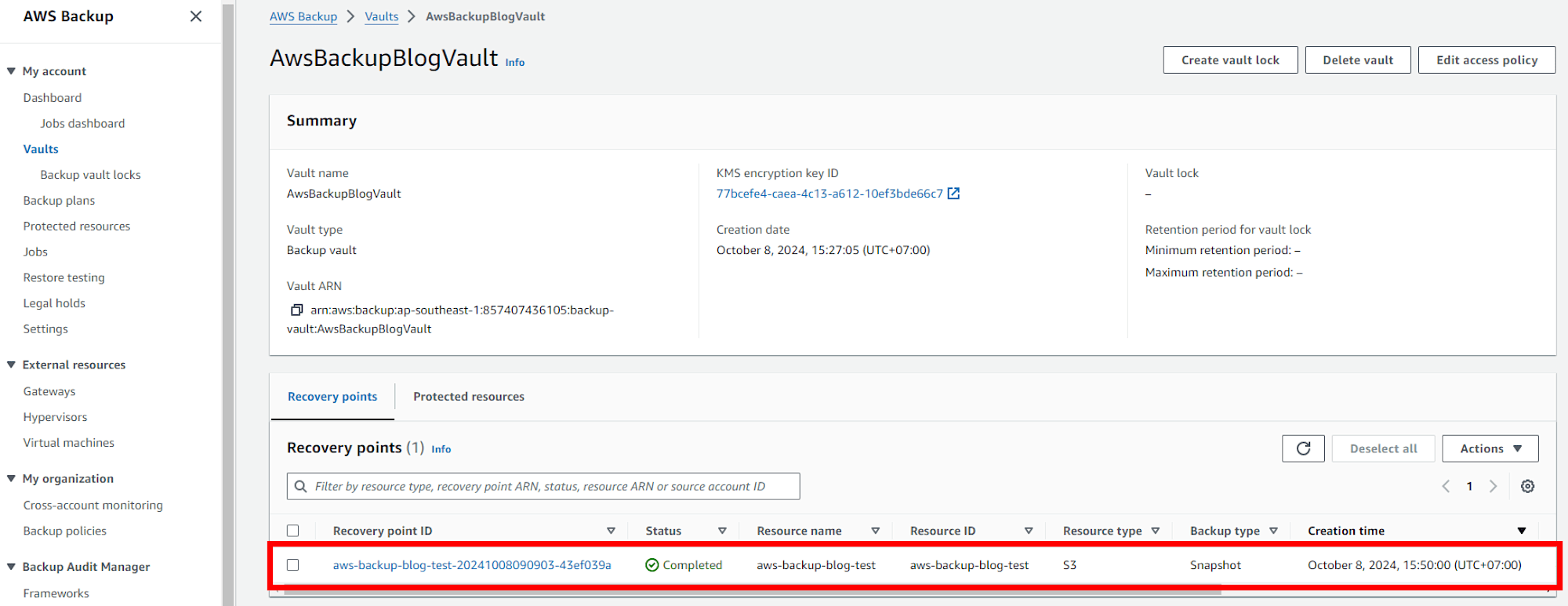The height and width of the screenshot is (606, 1568).
Task: Open Dashboard in the sidebar
Action: pos(53,97)
